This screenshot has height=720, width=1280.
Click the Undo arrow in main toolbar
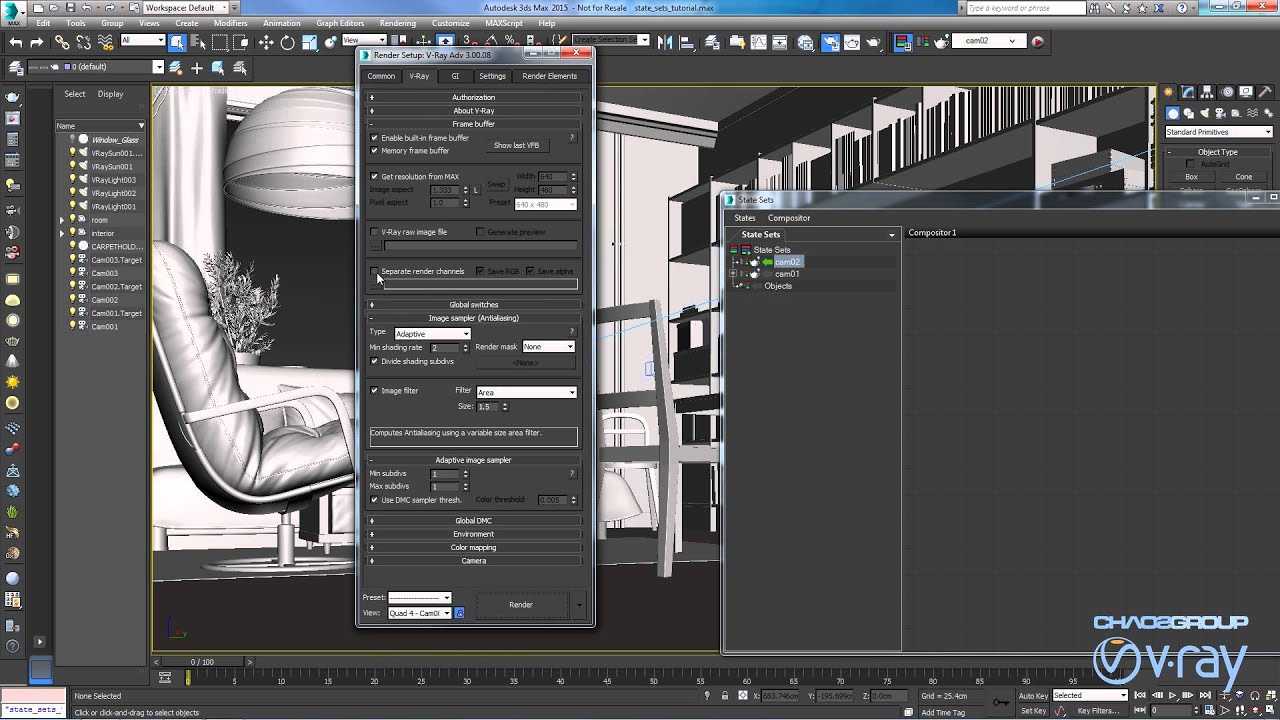pyautogui.click(x=15, y=42)
